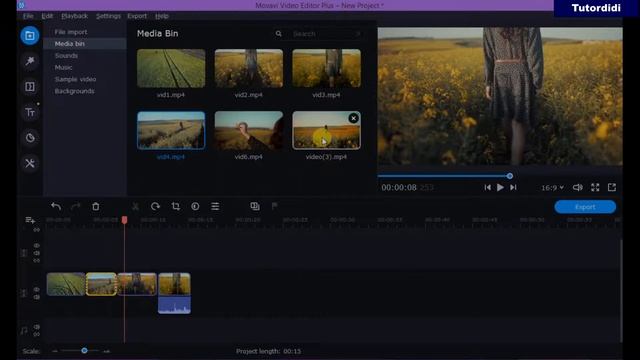This screenshot has width=640, height=360.
Task: Click the timeline vertical scrollbar
Action: pyautogui.click(x=621, y=290)
